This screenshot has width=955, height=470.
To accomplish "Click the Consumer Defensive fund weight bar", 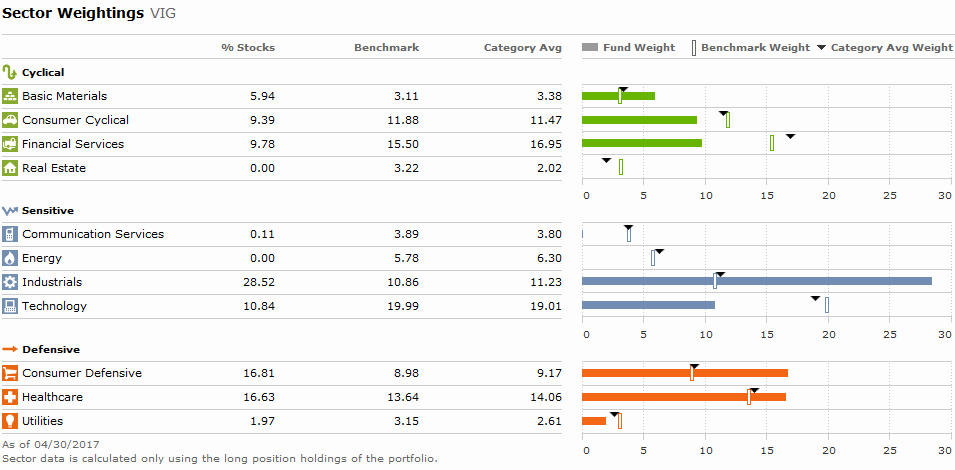I will point(685,373).
